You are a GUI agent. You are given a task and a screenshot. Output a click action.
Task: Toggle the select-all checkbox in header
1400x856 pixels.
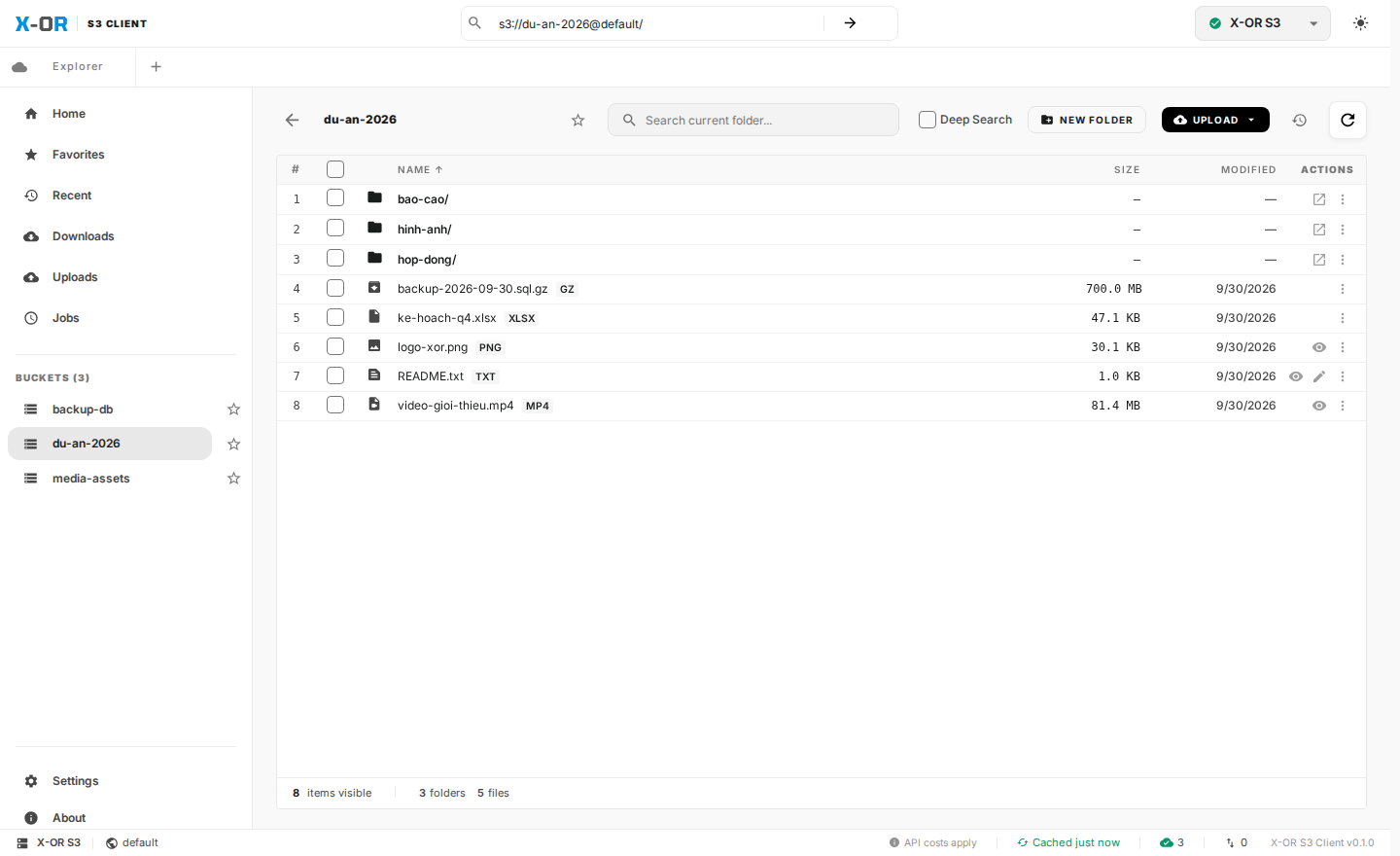[x=335, y=169]
